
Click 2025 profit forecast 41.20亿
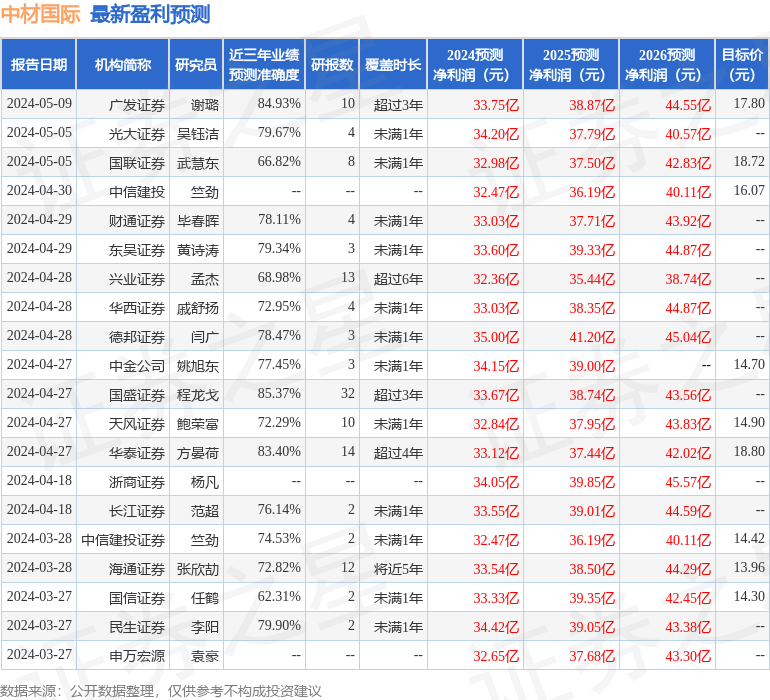[x=592, y=336]
